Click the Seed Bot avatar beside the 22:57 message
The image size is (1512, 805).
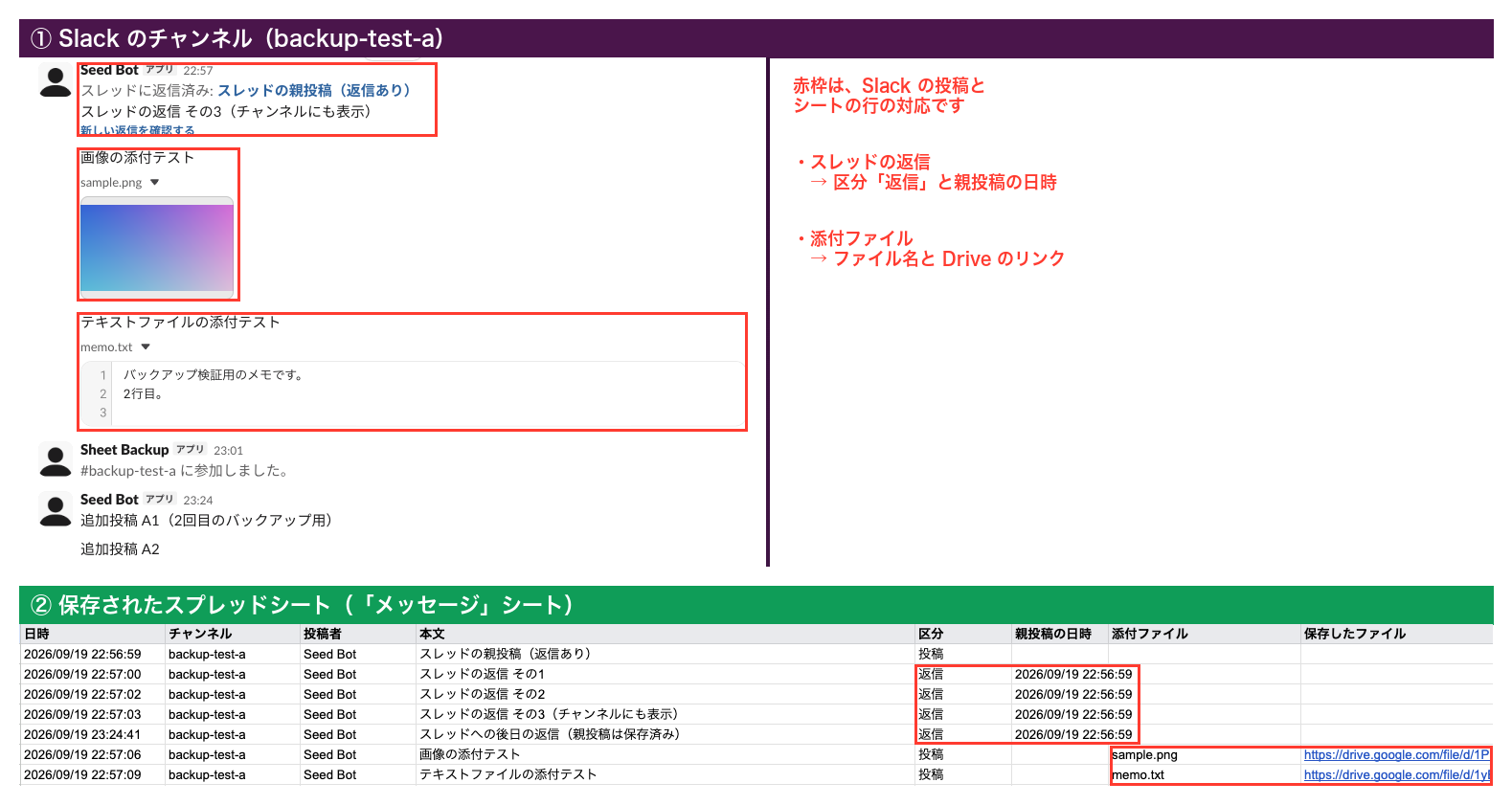(x=56, y=80)
